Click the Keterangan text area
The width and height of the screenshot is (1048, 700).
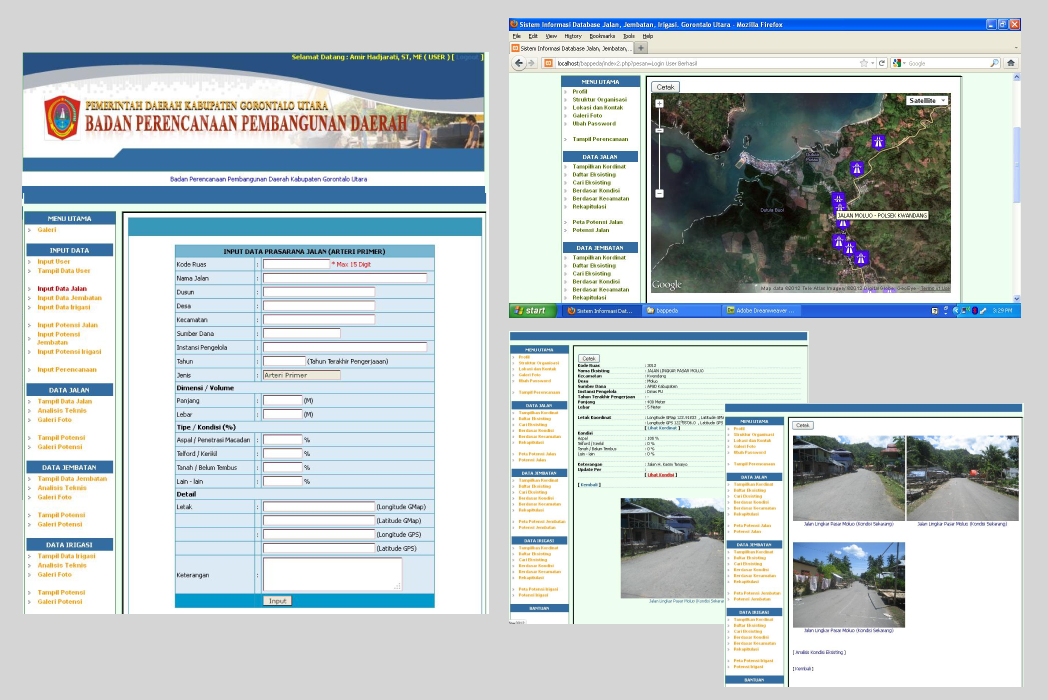coord(332,575)
